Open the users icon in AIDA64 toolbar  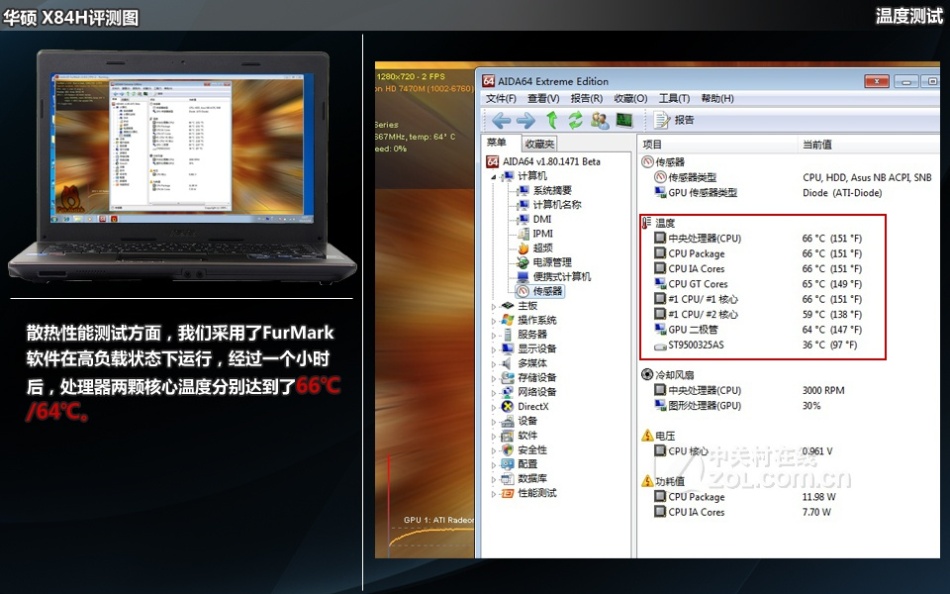tap(600, 120)
